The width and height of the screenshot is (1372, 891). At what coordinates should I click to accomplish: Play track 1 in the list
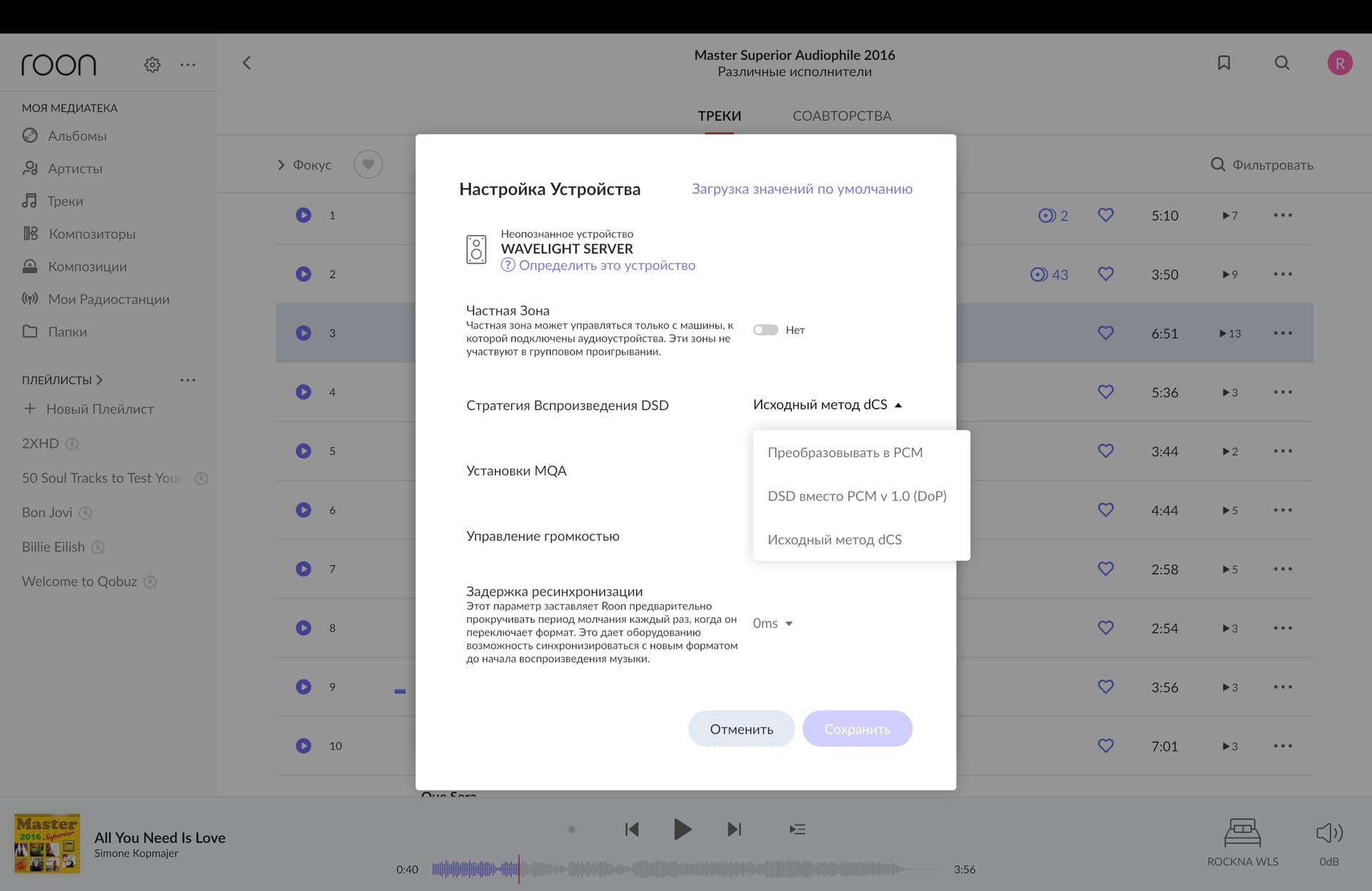pos(304,215)
